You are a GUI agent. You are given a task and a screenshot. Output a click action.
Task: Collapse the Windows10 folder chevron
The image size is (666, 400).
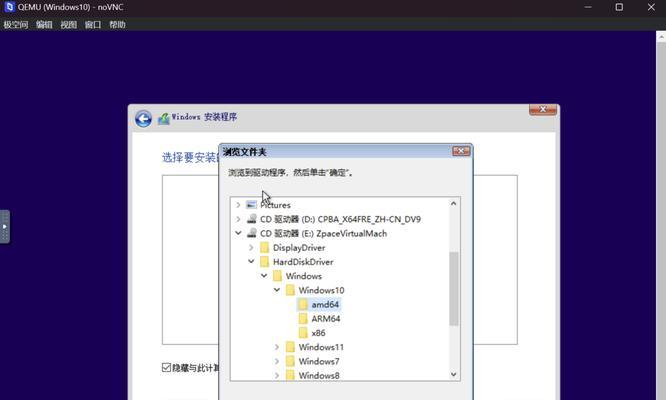click(277, 290)
